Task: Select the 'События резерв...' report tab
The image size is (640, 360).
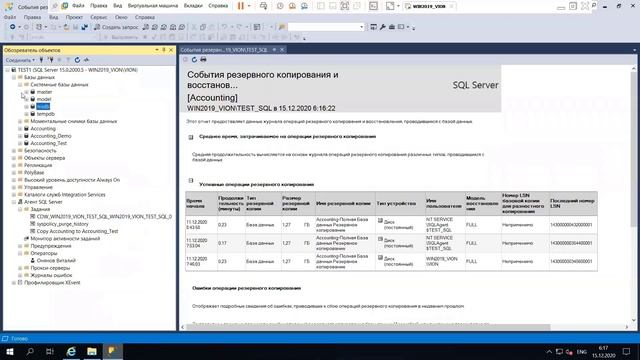Action: coord(224,50)
